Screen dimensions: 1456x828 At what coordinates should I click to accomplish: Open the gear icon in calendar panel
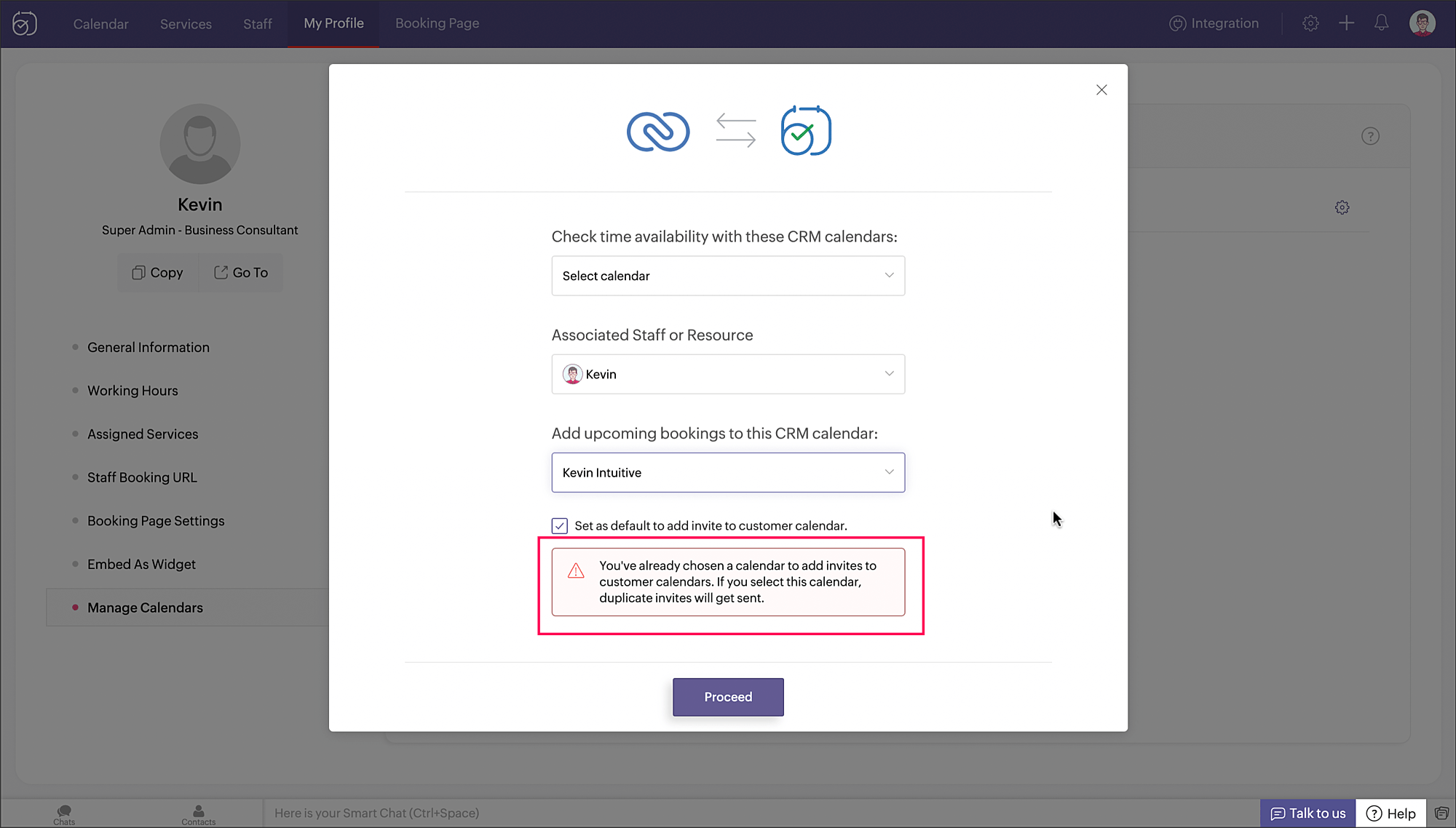click(x=1342, y=207)
